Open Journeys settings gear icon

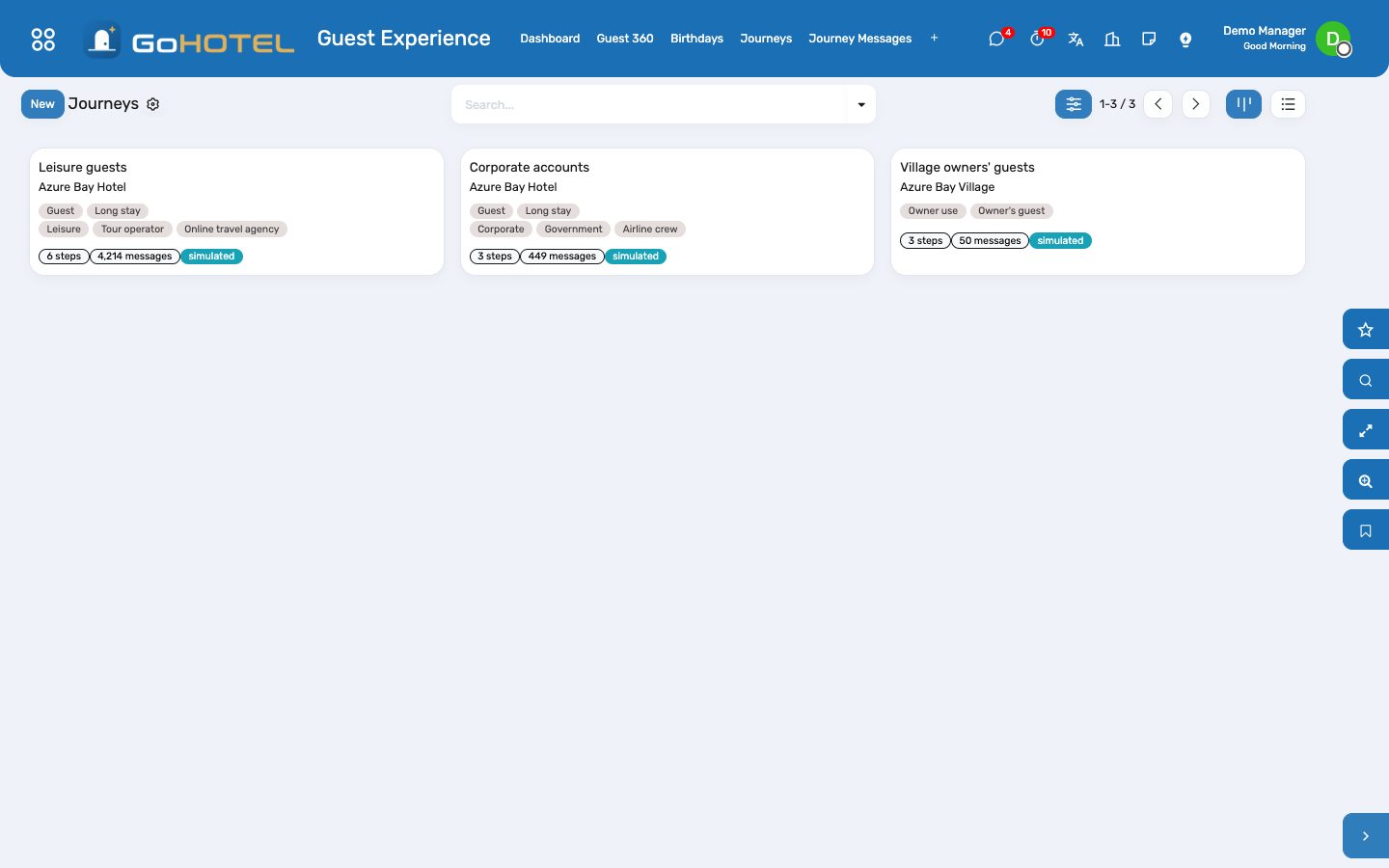click(152, 104)
